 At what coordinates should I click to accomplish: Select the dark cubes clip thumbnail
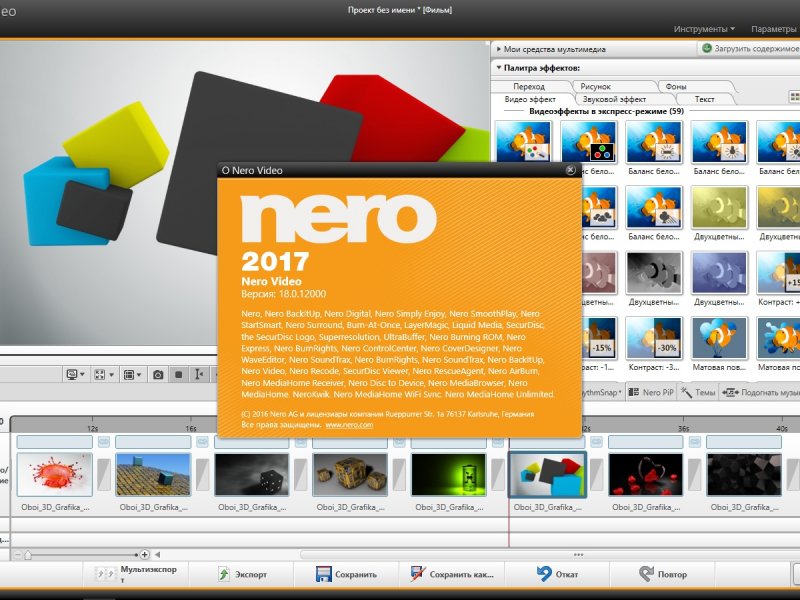pos(744,474)
